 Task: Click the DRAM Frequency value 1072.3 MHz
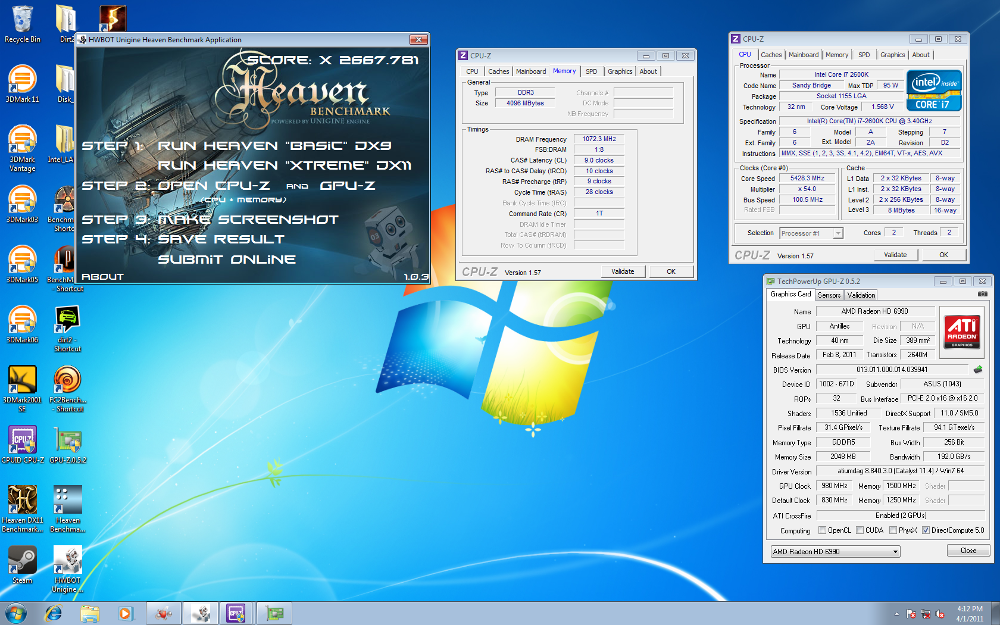599,139
